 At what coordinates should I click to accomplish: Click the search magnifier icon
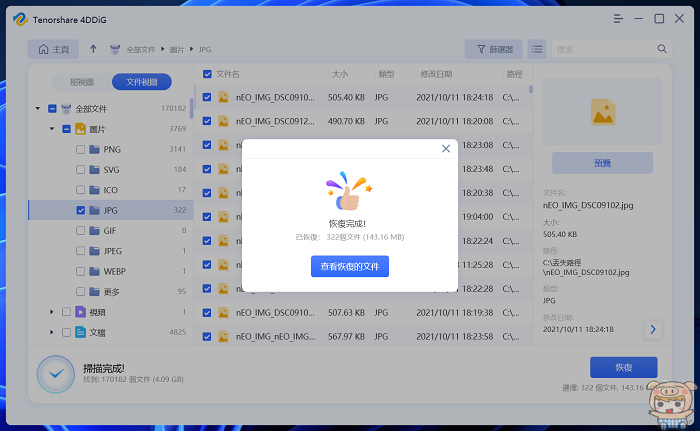coord(662,49)
